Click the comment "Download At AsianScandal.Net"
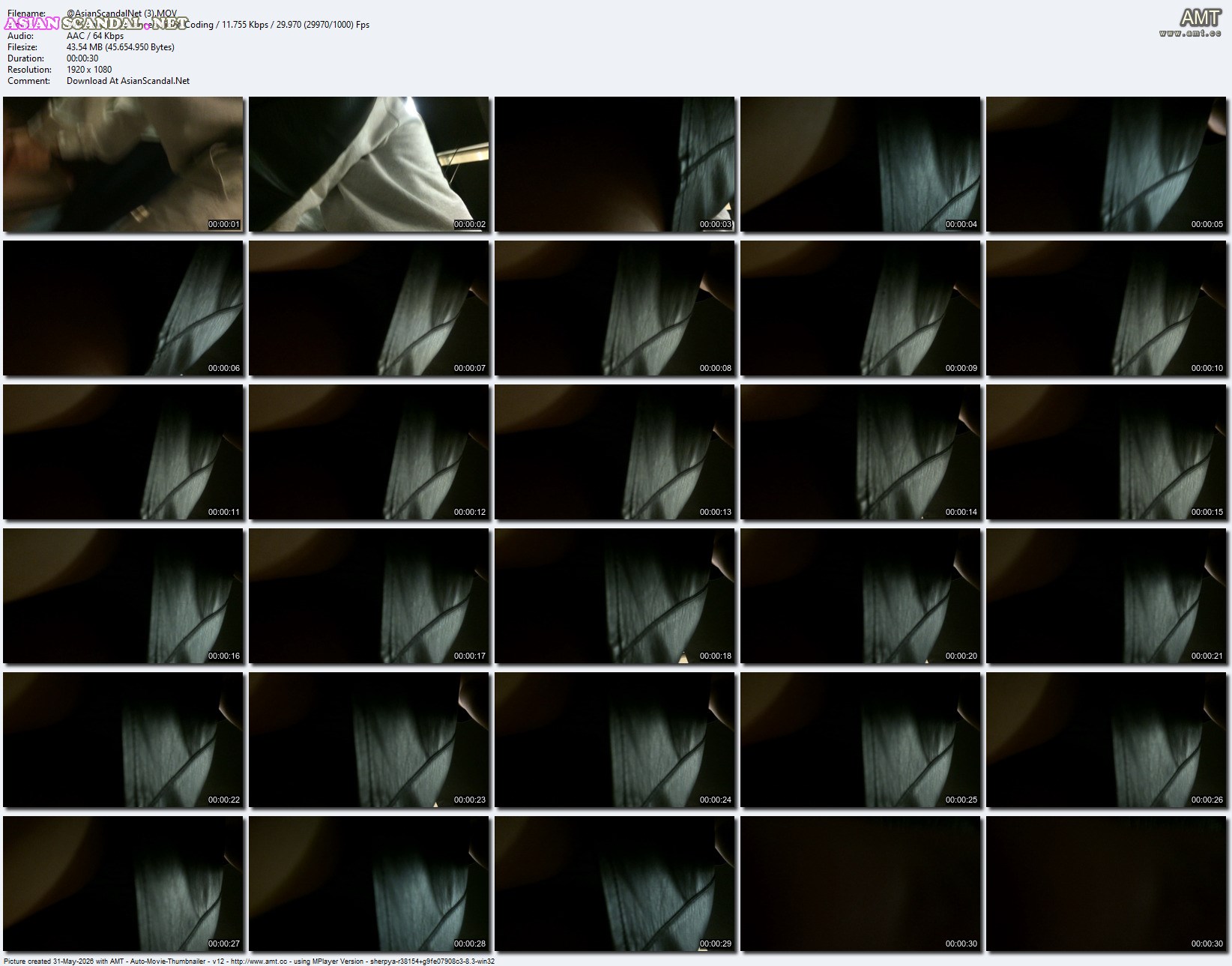The width and height of the screenshot is (1232, 966). [x=128, y=81]
